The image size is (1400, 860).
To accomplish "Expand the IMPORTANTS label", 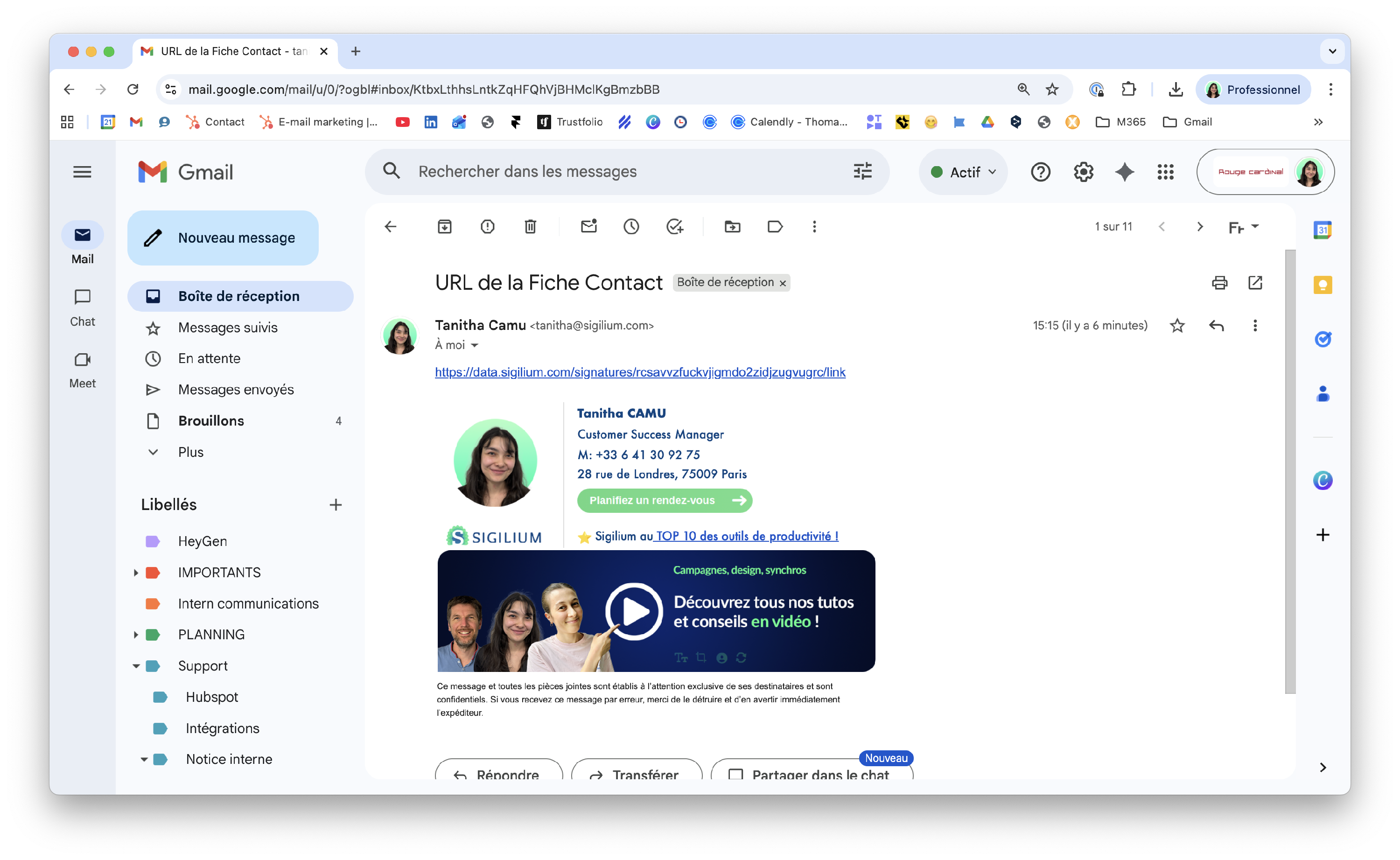I will [x=136, y=573].
